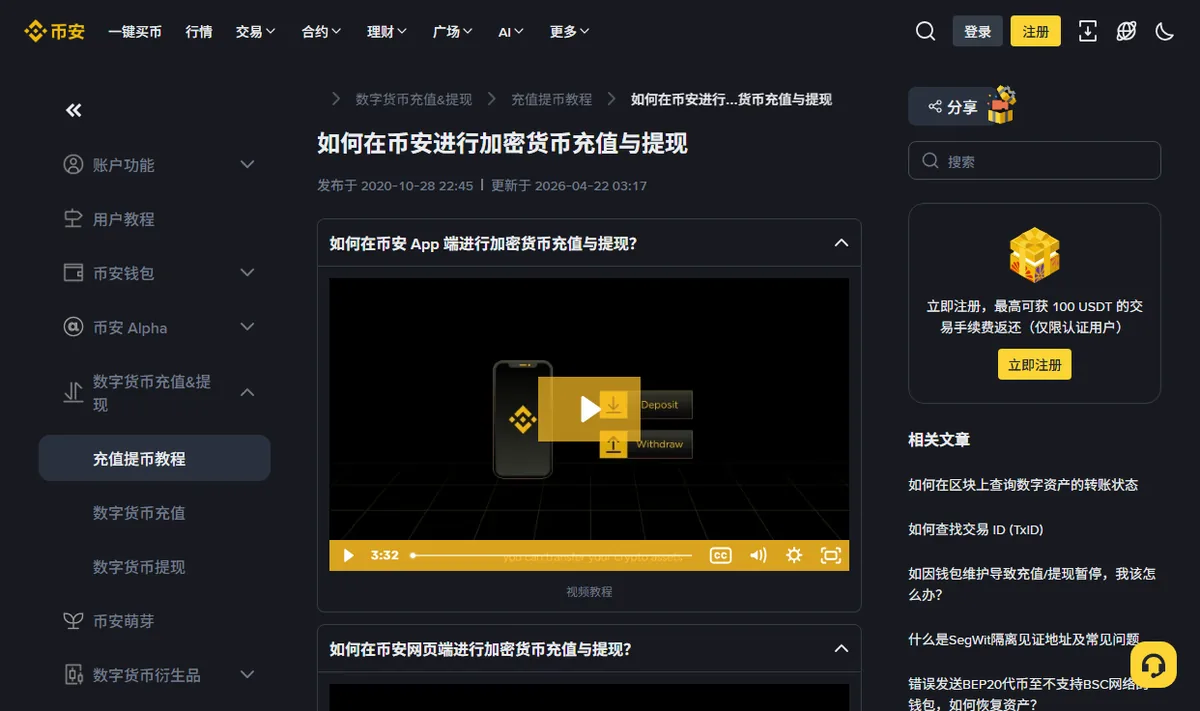Open the language globe icon
Screen dimensions: 1200x711
pos(1126,31)
